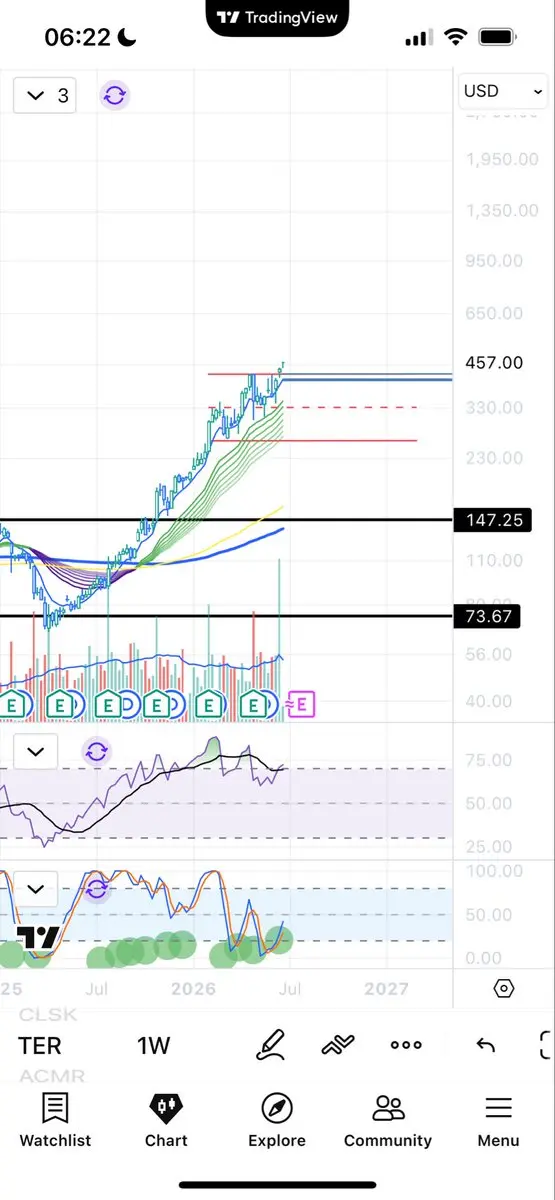The image size is (555, 1200).
Task: Tap the 1,950.00 price axis label
Action: click(x=501, y=160)
